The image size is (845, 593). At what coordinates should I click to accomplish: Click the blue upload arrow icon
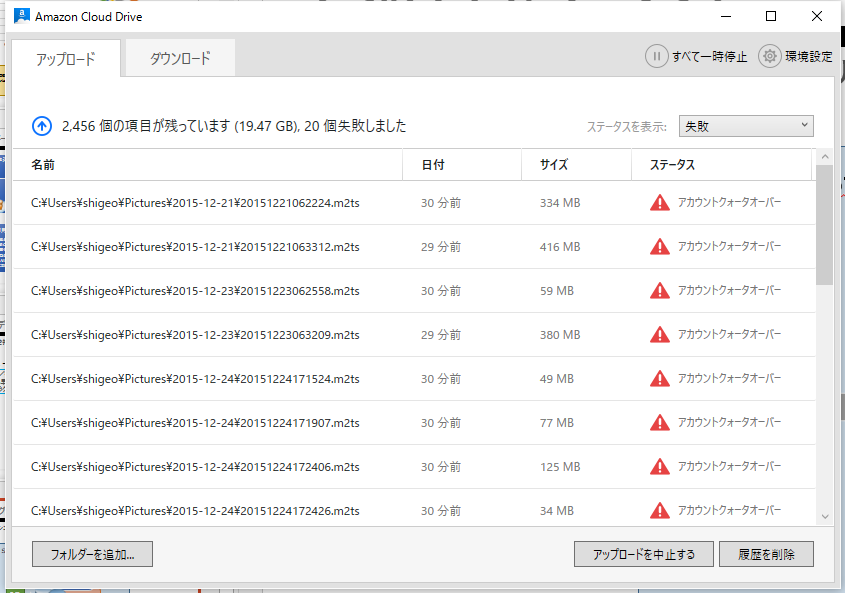point(42,126)
